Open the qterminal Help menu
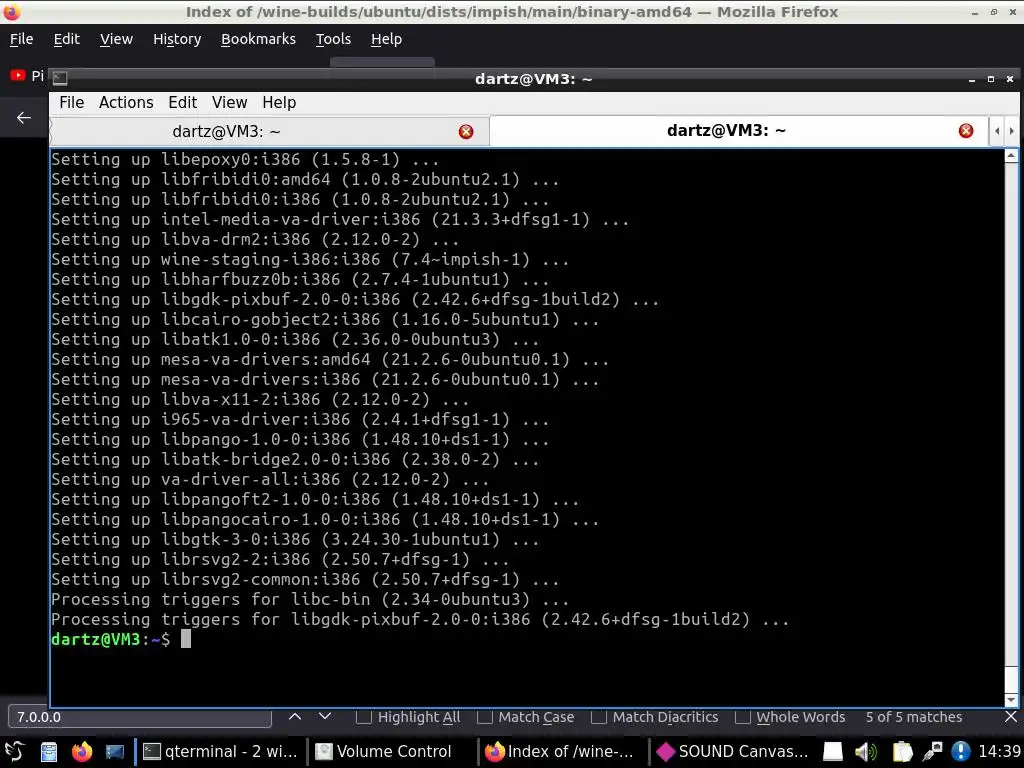The height and width of the screenshot is (768, 1024). pyautogui.click(x=279, y=103)
